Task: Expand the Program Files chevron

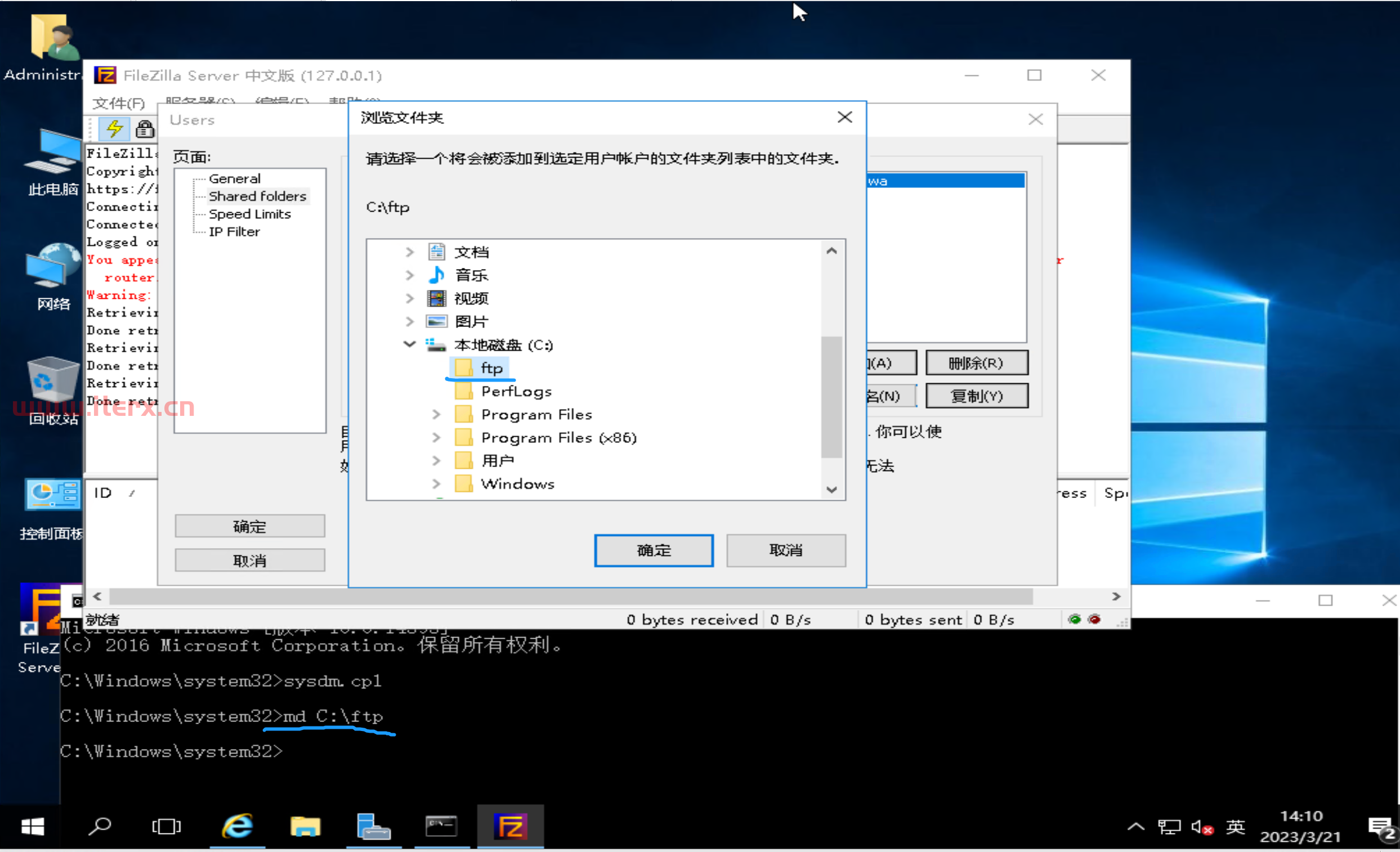Action: (x=436, y=415)
